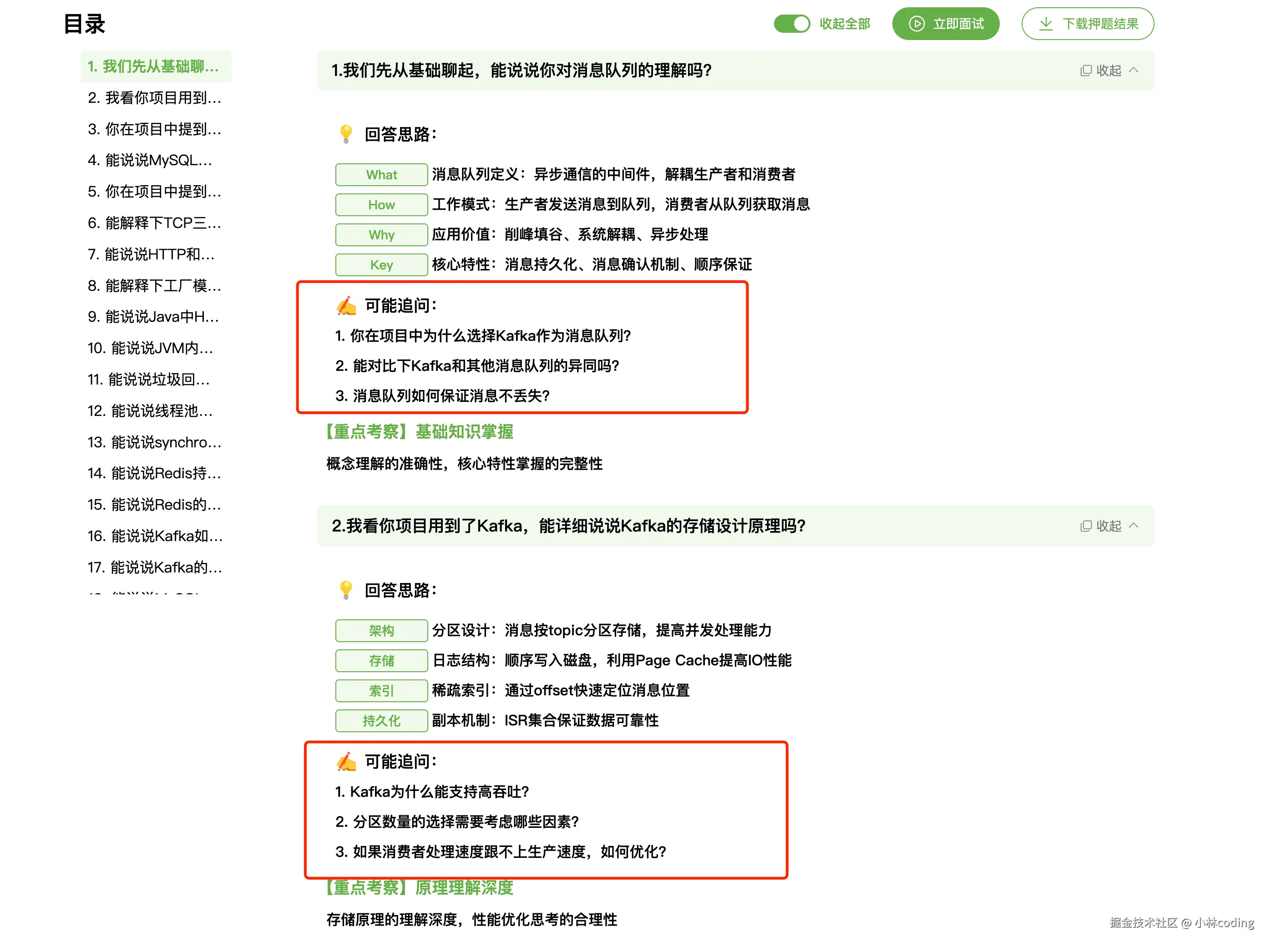
Task: Select TOC entry 16. 能说说Kafka如...
Action: [154, 537]
